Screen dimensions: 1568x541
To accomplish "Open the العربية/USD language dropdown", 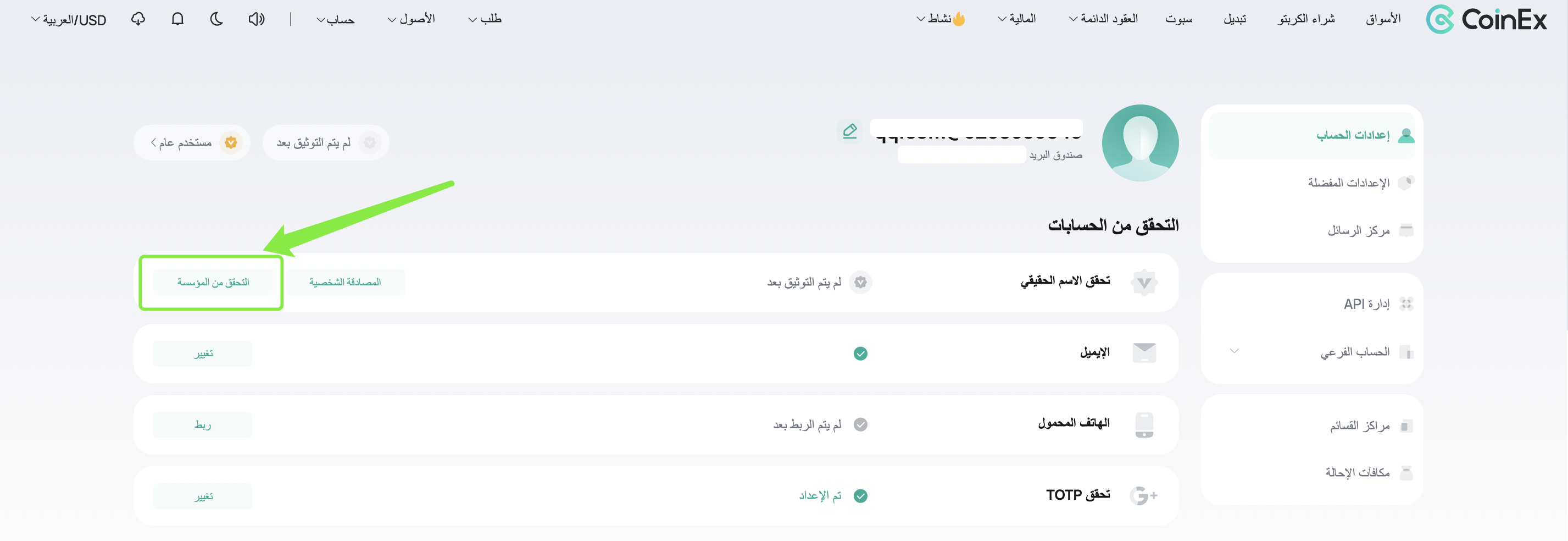I will pos(69,19).
